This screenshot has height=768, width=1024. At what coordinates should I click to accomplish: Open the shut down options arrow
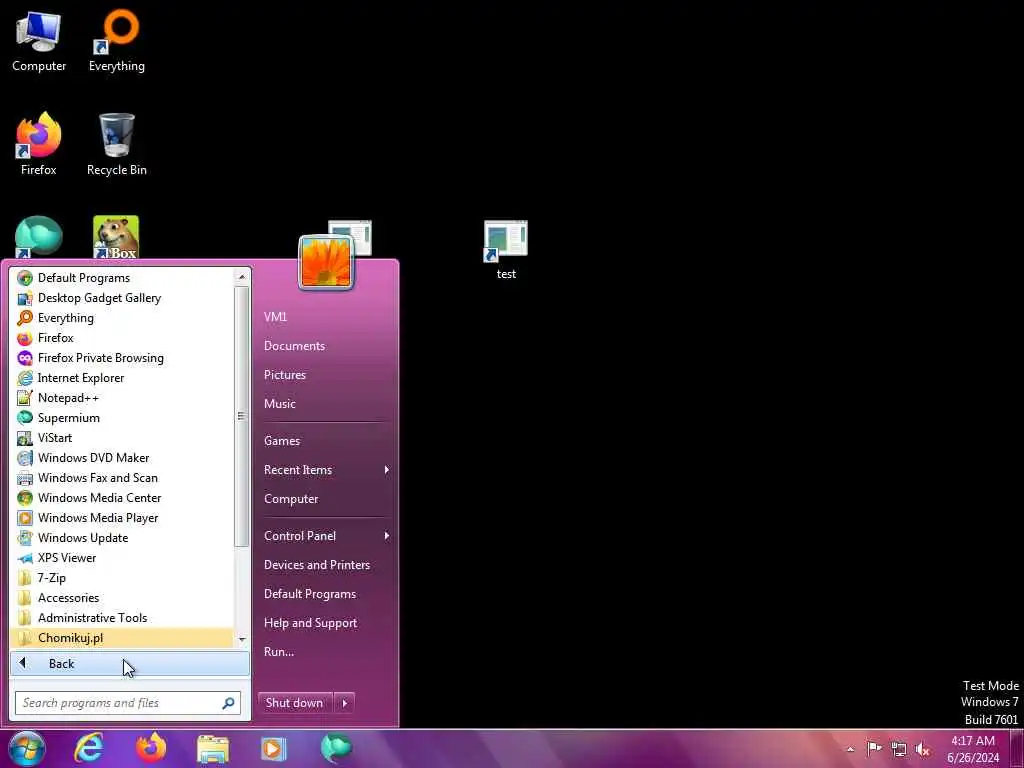click(x=345, y=703)
